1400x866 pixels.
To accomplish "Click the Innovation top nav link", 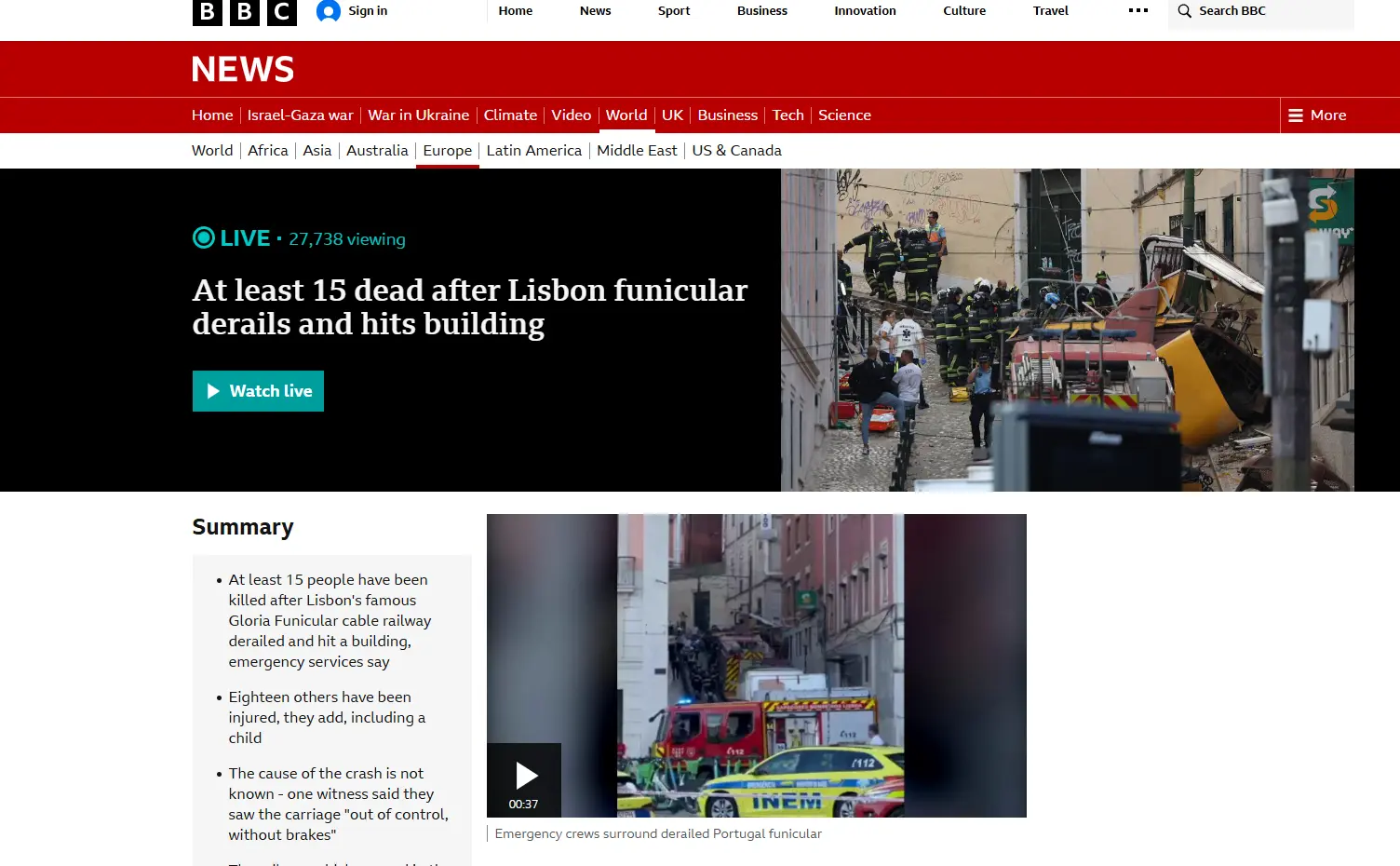I will tap(865, 11).
